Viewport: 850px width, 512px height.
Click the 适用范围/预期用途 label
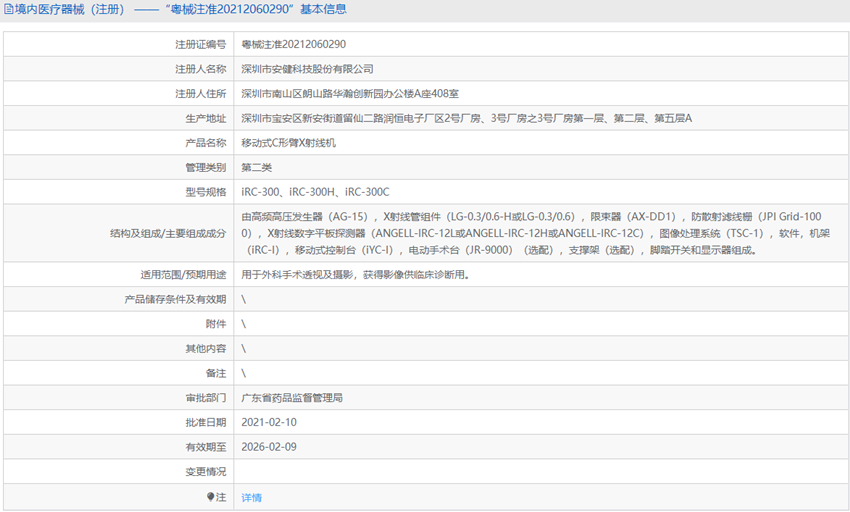coord(183,274)
